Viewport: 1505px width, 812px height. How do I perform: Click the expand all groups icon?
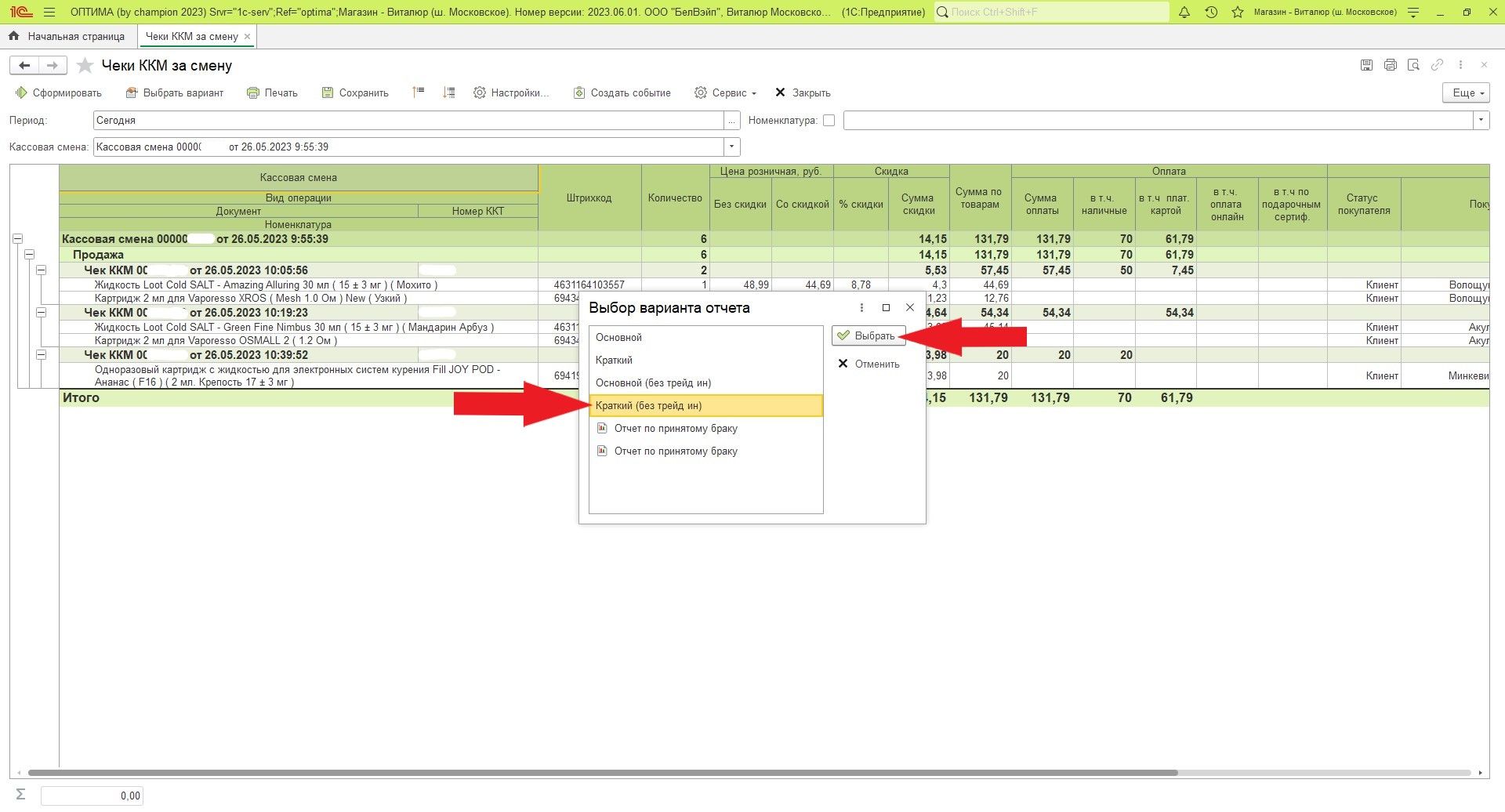coord(448,92)
